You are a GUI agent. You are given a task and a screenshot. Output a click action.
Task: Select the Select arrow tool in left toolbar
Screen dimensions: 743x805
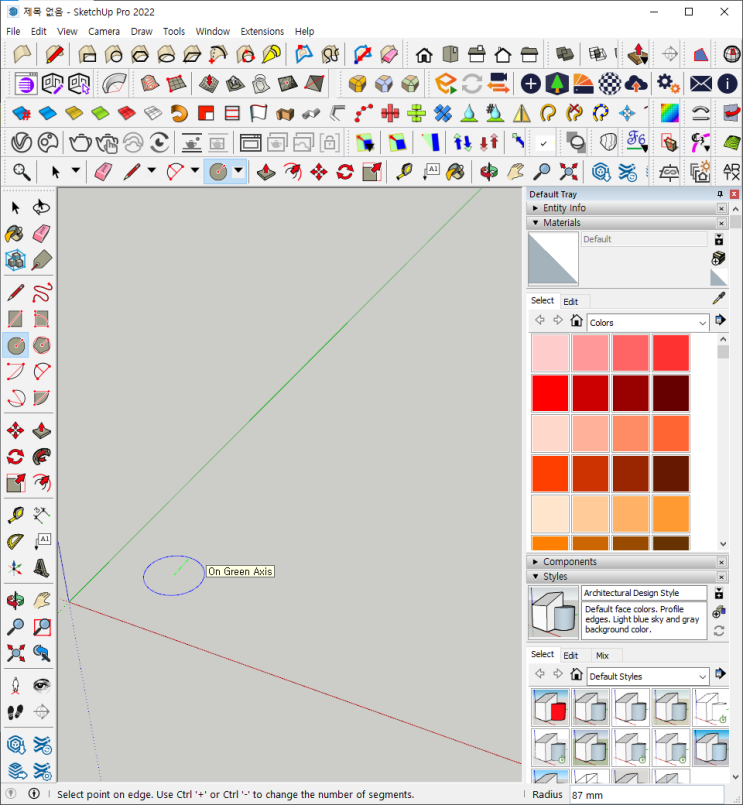[15, 207]
